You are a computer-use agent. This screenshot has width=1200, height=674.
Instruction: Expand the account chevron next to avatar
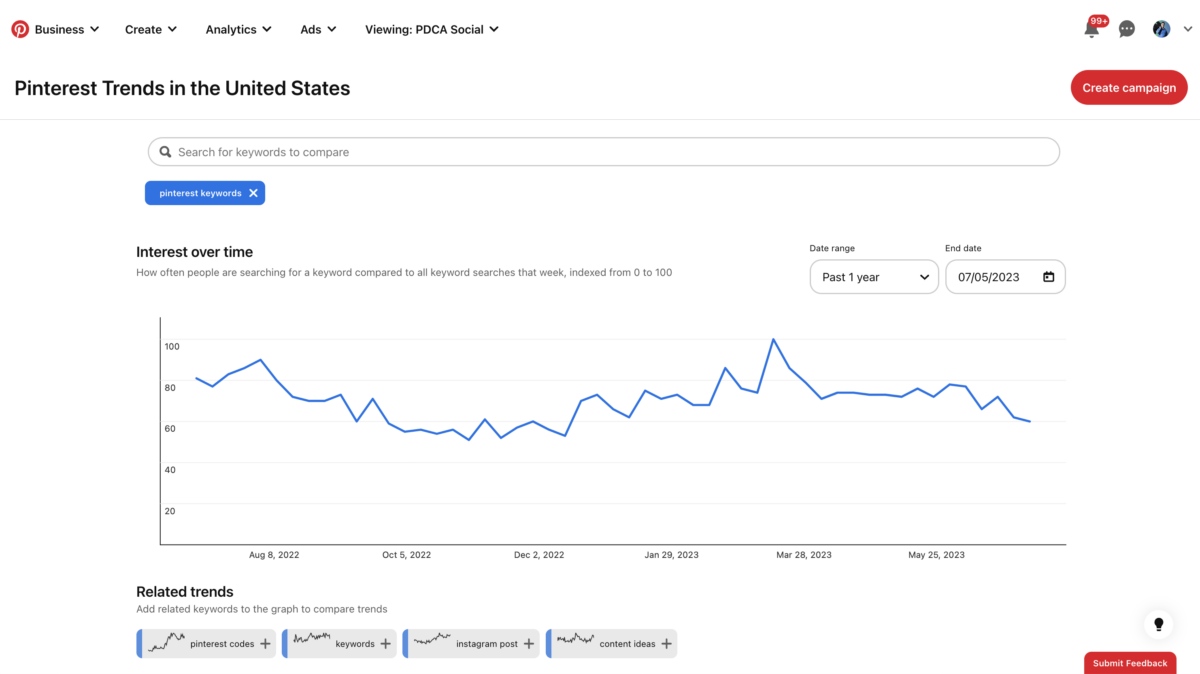[x=1187, y=30]
